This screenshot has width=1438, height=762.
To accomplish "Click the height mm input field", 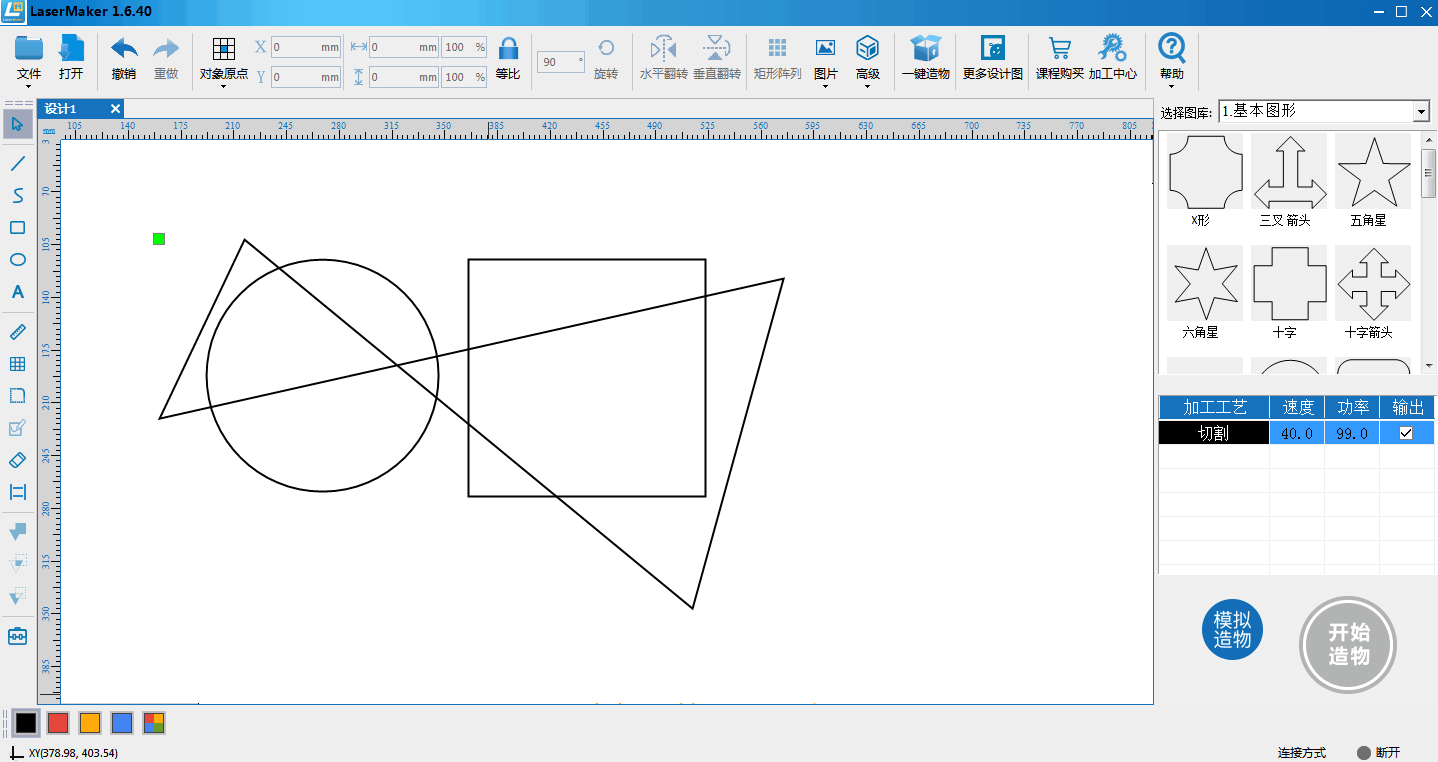I will click(x=404, y=77).
